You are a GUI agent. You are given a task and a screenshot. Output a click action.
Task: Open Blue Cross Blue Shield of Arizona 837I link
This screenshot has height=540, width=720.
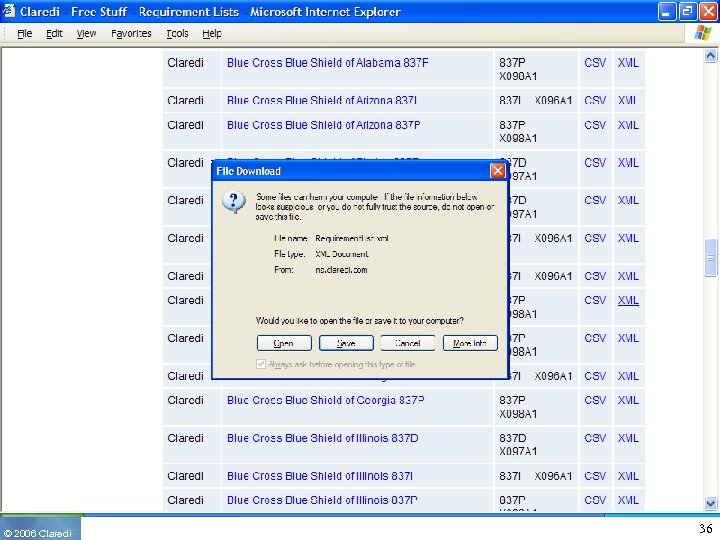click(321, 100)
